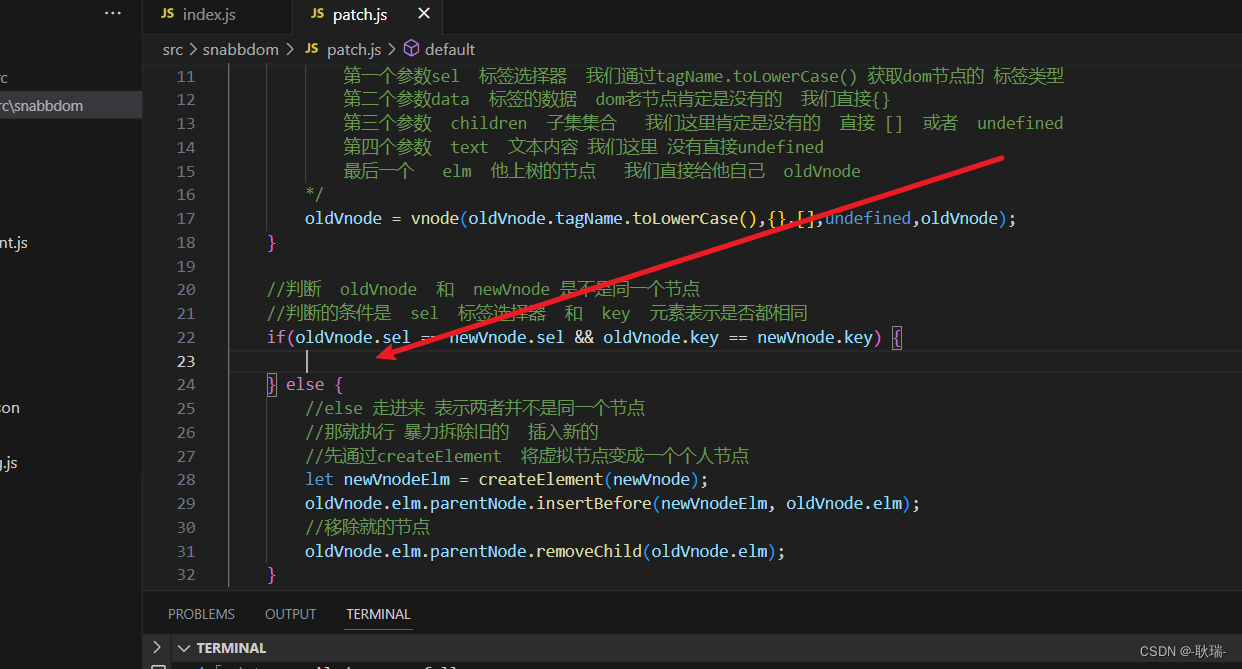Open the OUTPUT panel tab
This screenshot has width=1242, height=669.
pyautogui.click(x=290, y=613)
